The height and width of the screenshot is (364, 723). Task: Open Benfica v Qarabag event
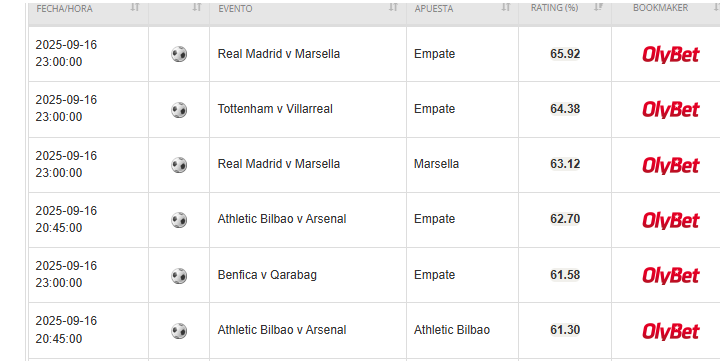(267, 275)
